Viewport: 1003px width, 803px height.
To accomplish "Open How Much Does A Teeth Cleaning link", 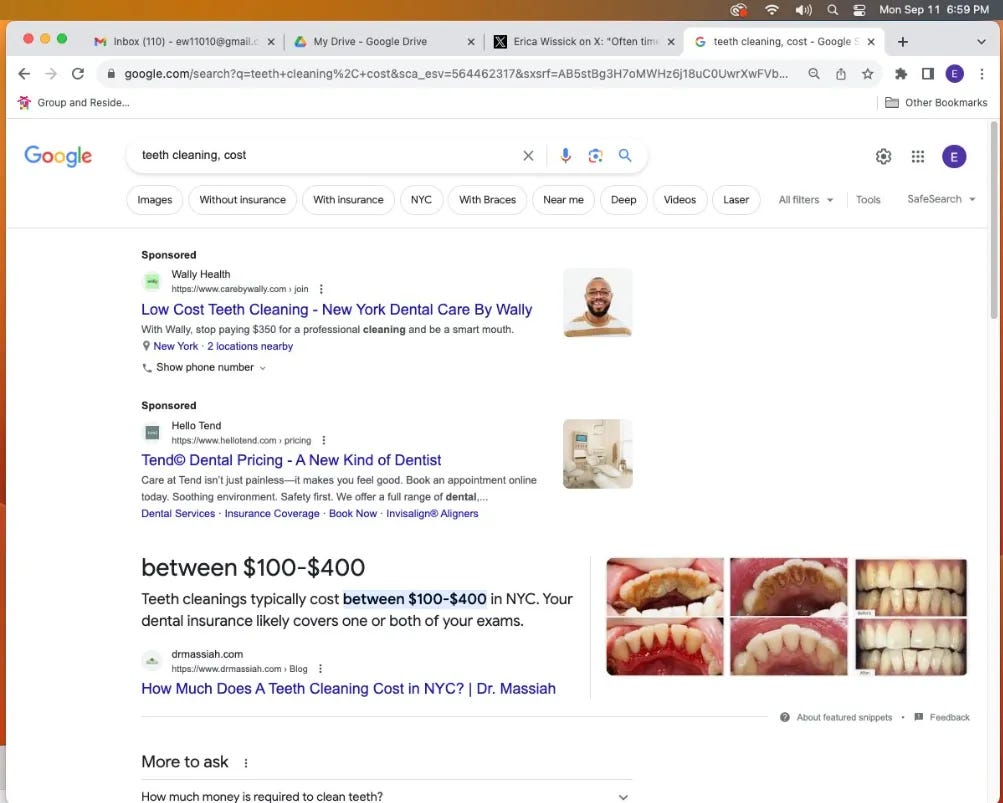I will [349, 688].
